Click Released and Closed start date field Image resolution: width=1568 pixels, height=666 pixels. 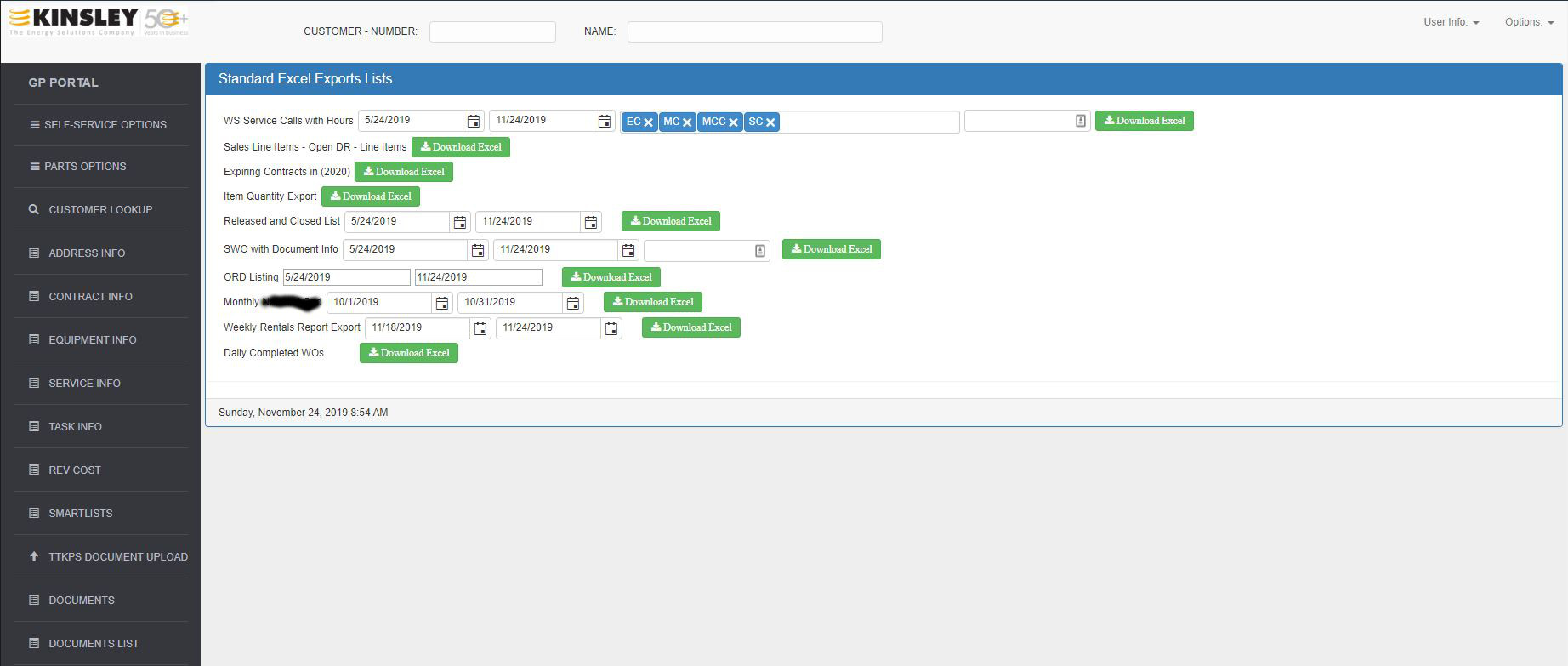tap(397, 222)
